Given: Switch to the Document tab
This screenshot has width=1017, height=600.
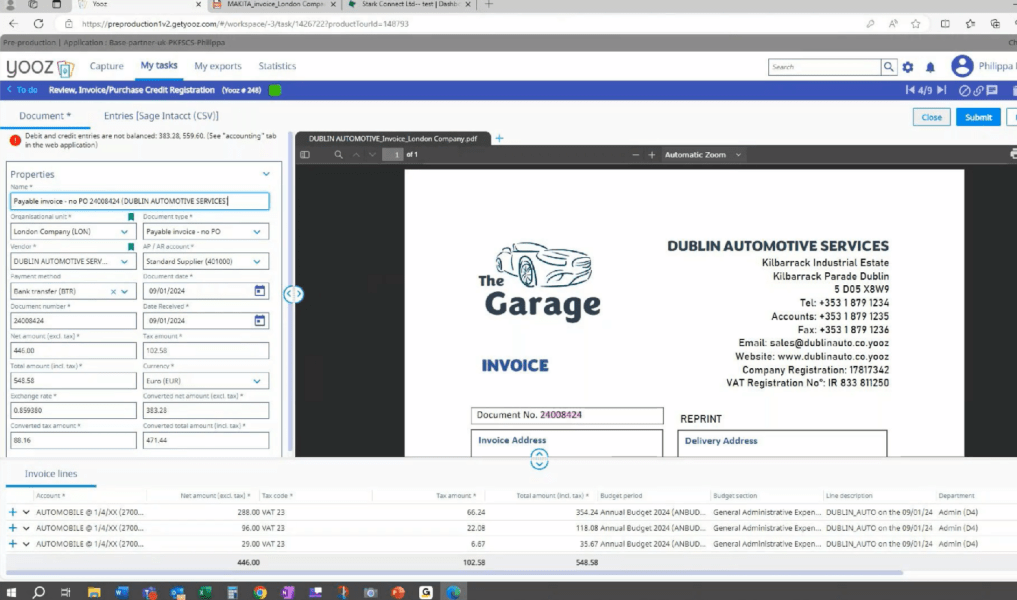Looking at the screenshot, I should 45,115.
